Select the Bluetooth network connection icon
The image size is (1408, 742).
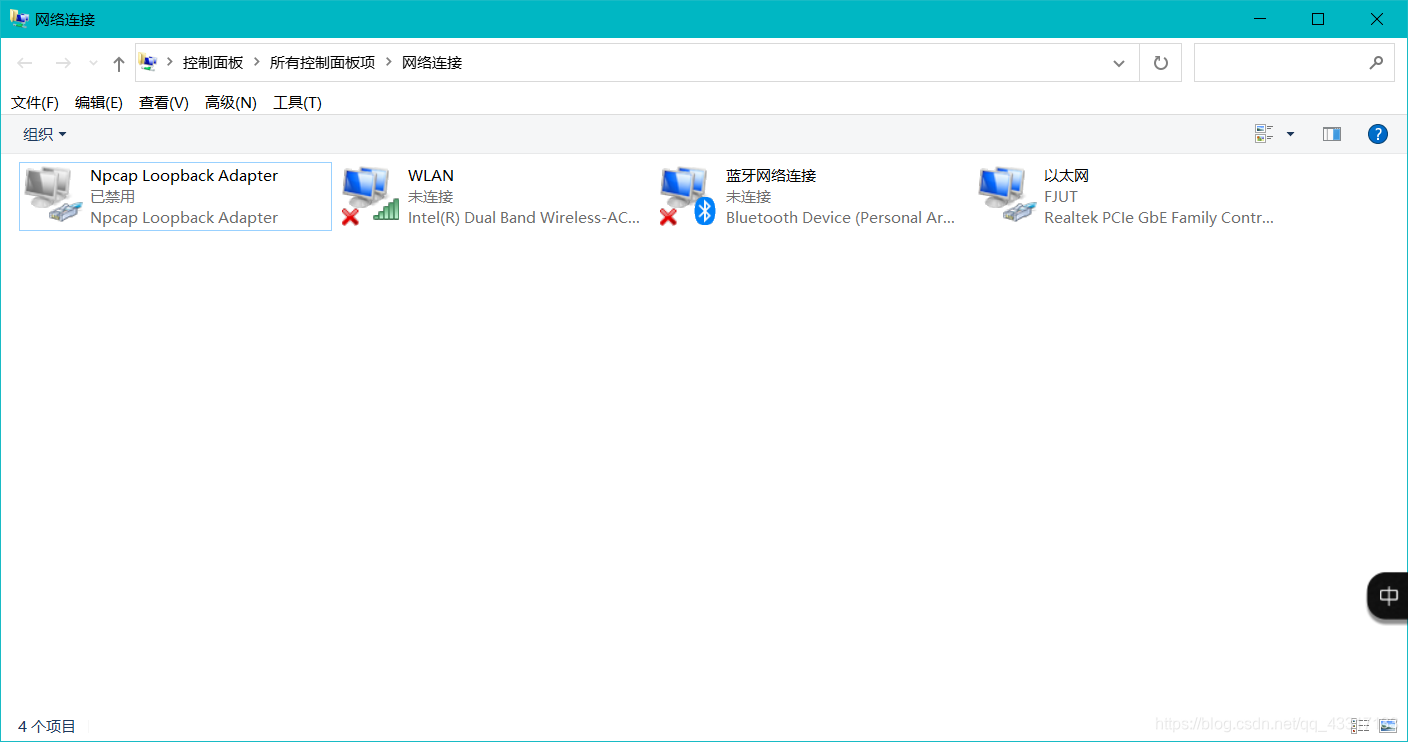(x=688, y=195)
